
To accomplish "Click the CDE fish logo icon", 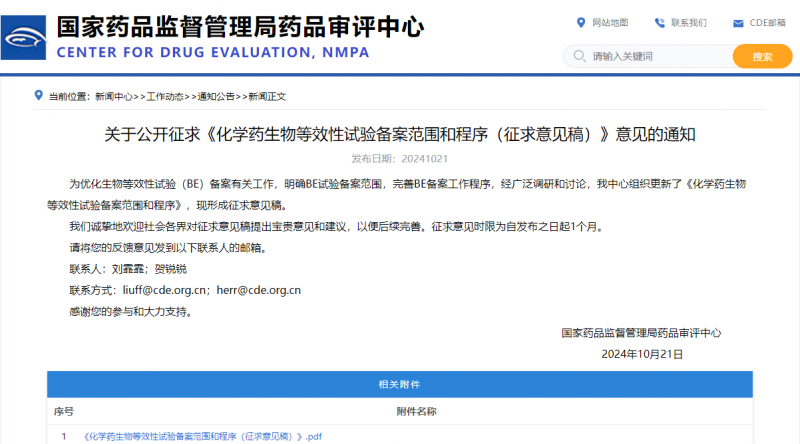I will pyautogui.click(x=25, y=39).
